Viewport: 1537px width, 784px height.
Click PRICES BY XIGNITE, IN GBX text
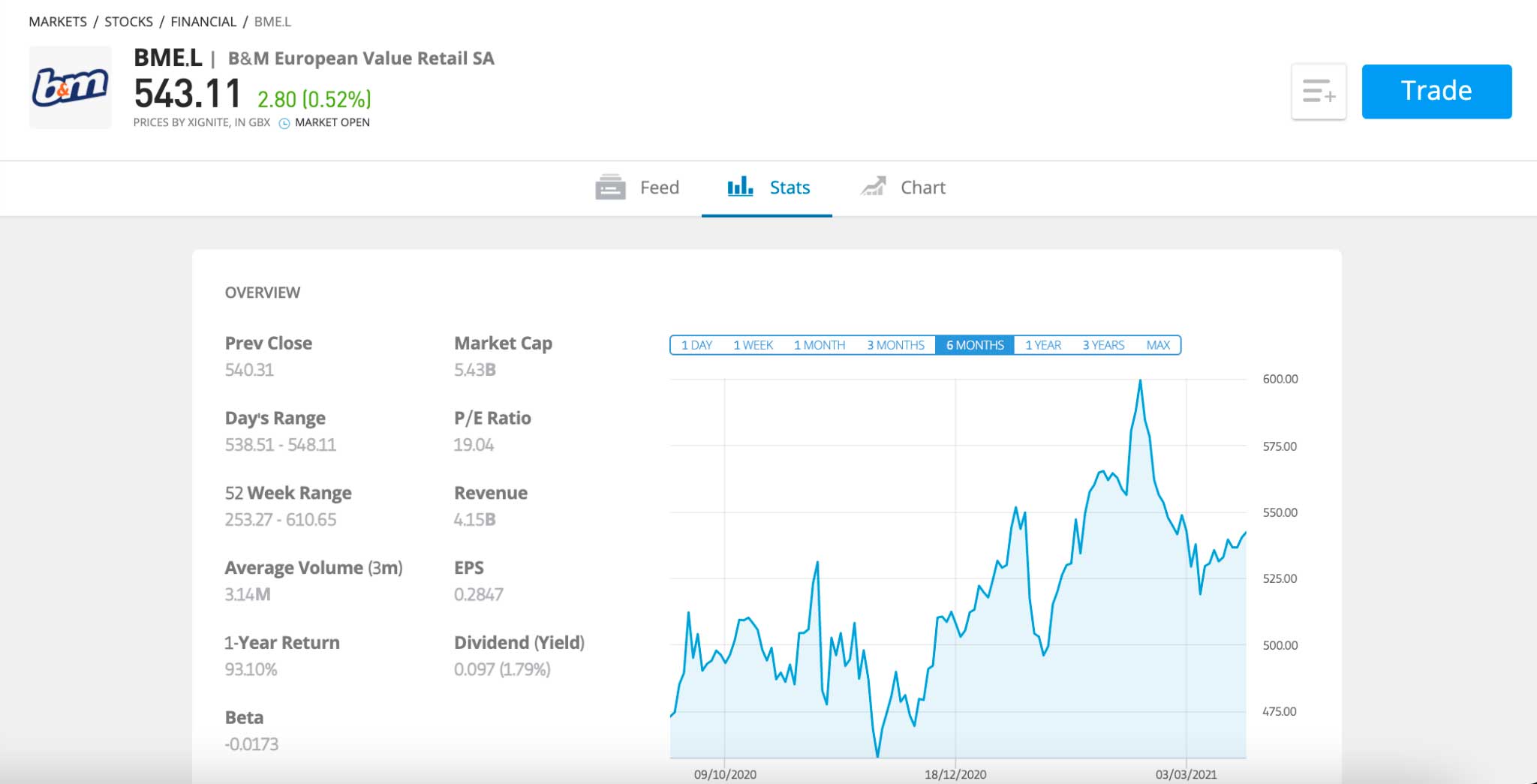(202, 122)
